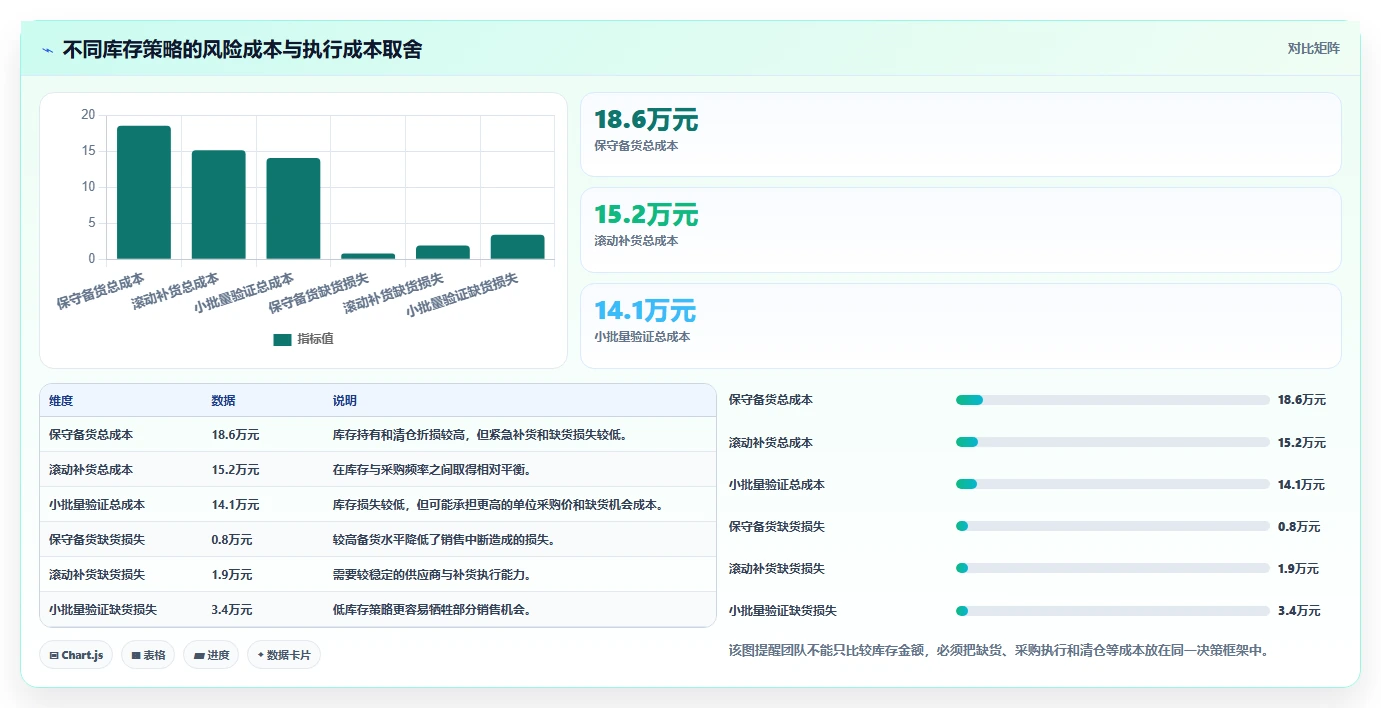Image resolution: width=1381 pixels, height=708 pixels.
Task: Click the 滚动补货缺货损失 label in the progress list
Action: click(777, 568)
